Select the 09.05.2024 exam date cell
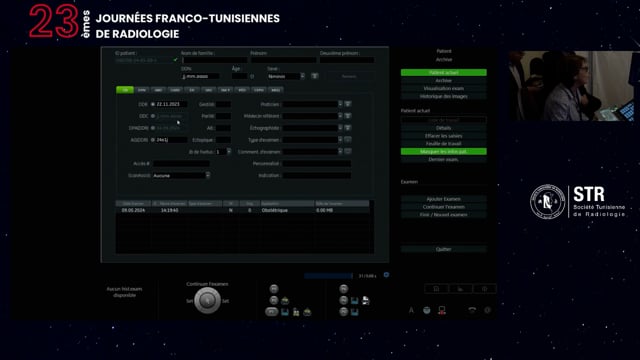 click(133, 210)
